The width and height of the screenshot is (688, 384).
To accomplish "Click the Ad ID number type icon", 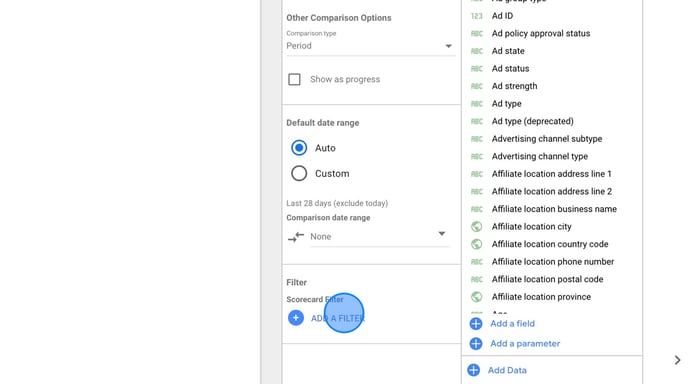I will (x=477, y=16).
